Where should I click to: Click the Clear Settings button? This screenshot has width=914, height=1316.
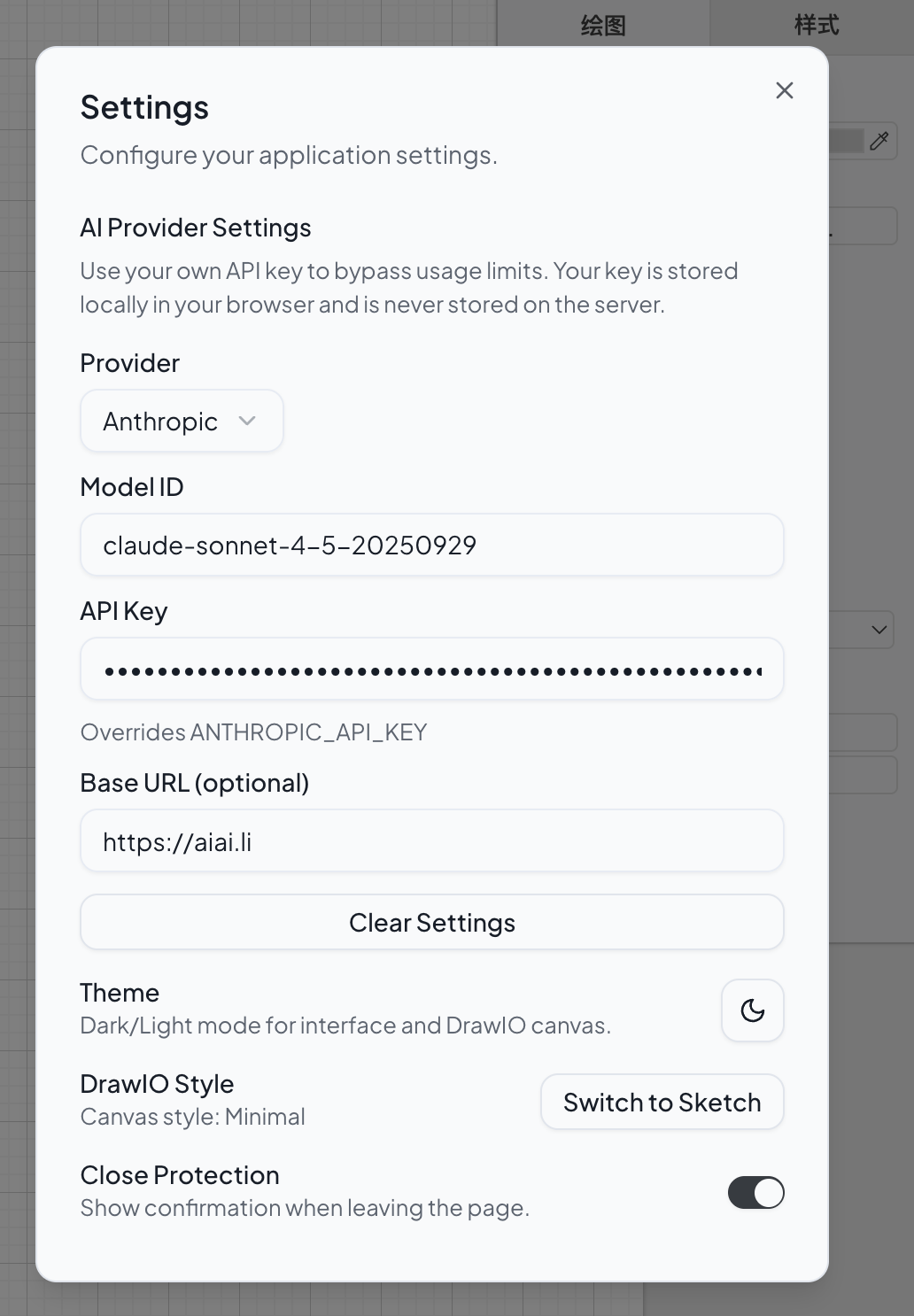tap(432, 922)
